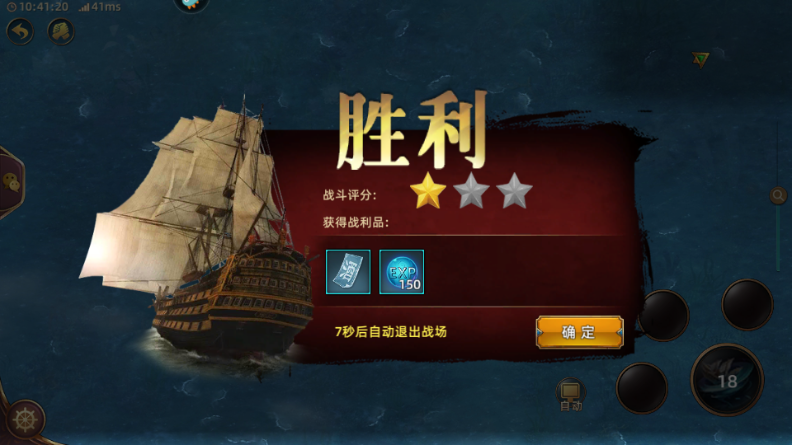Click the green triangle navigation marker

pyautogui.click(x=701, y=60)
